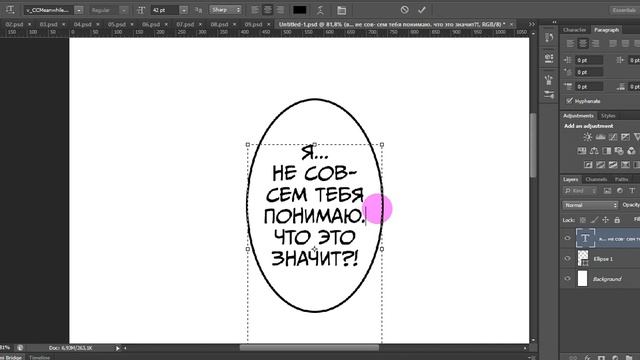Add a Photo Filter adjustment
The width and height of the screenshot is (640, 360).
pos(619,151)
